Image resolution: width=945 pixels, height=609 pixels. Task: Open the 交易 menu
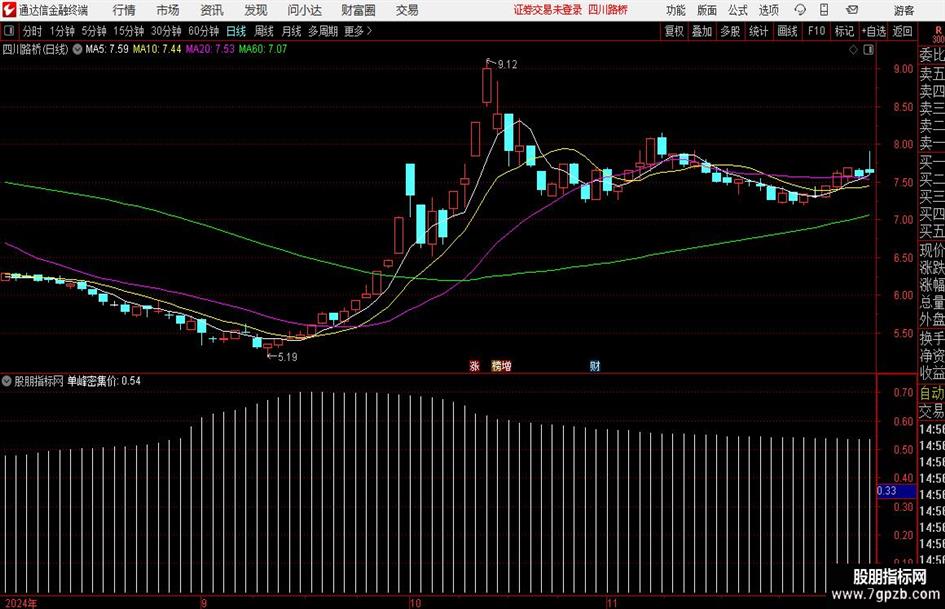click(x=407, y=10)
